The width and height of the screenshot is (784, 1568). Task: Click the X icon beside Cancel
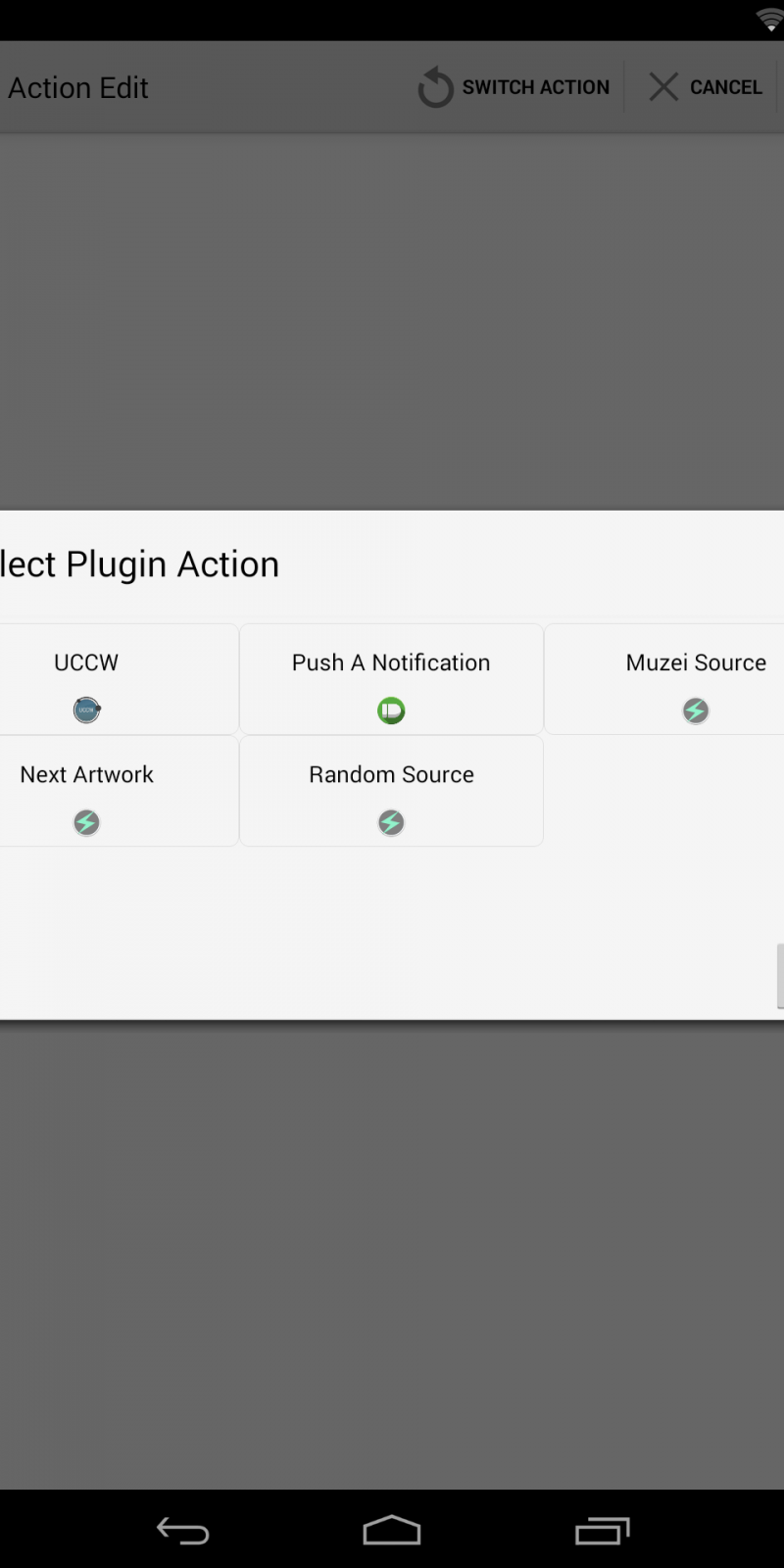click(x=663, y=87)
